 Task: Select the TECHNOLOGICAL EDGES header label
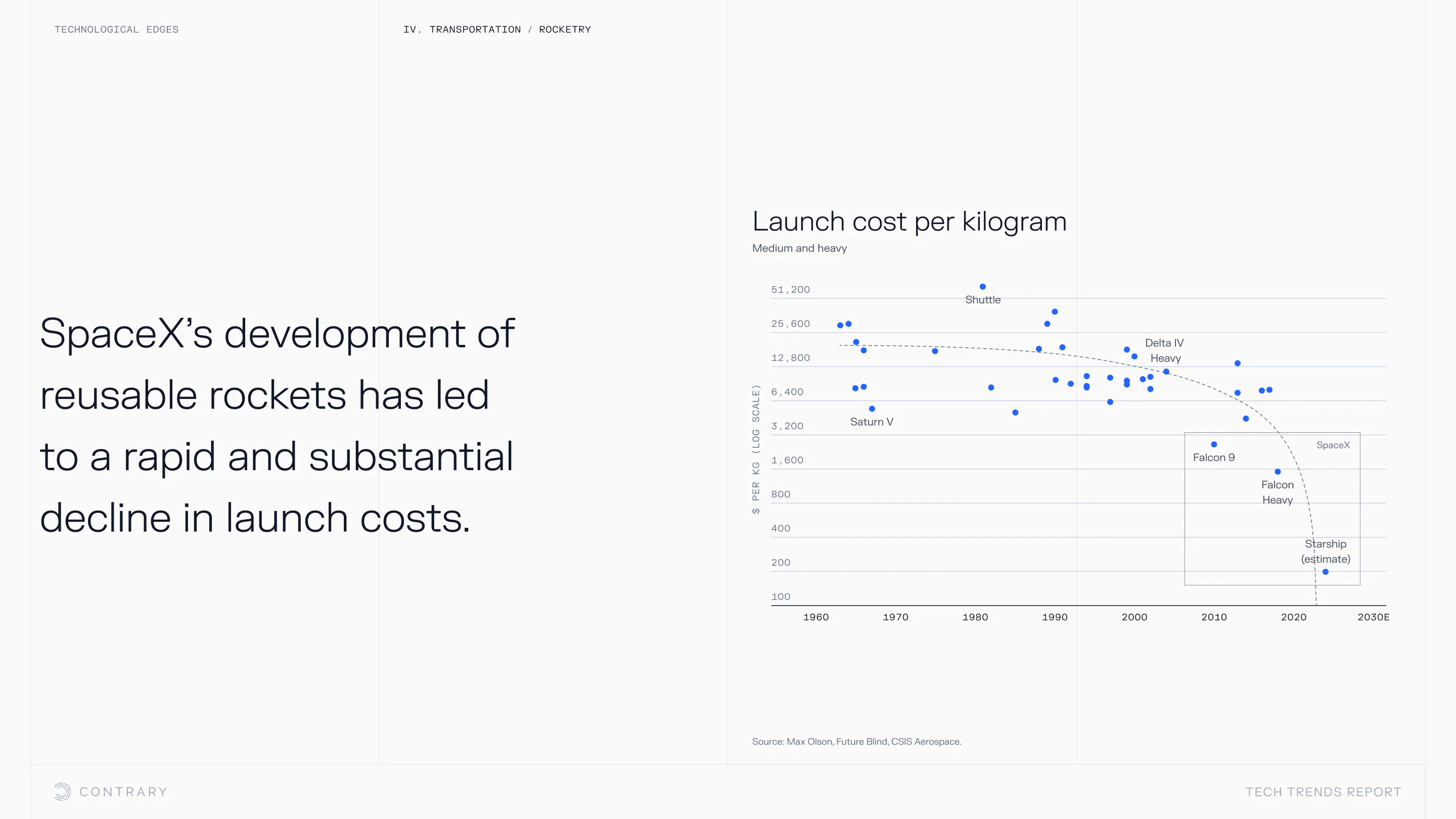tap(116, 29)
